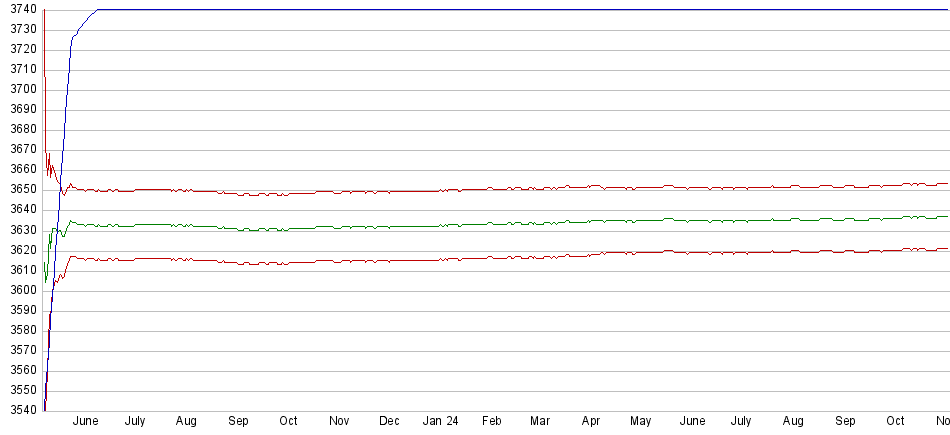Click the 3740 value on the y-axis
Screen dimensions: 950x435
tap(22, 9)
